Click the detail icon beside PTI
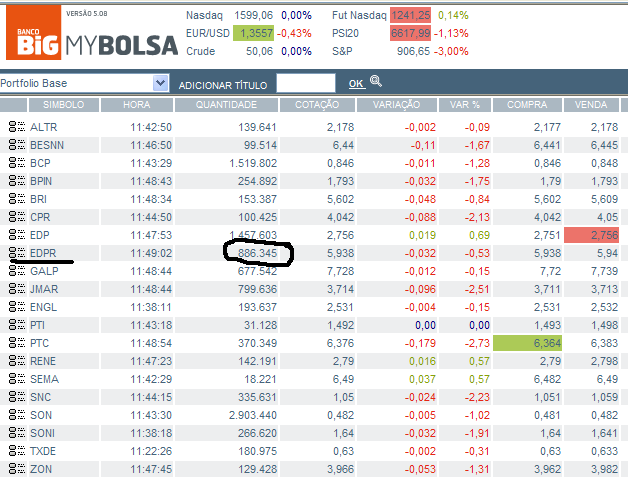The width and height of the screenshot is (628, 485). (x=17, y=325)
